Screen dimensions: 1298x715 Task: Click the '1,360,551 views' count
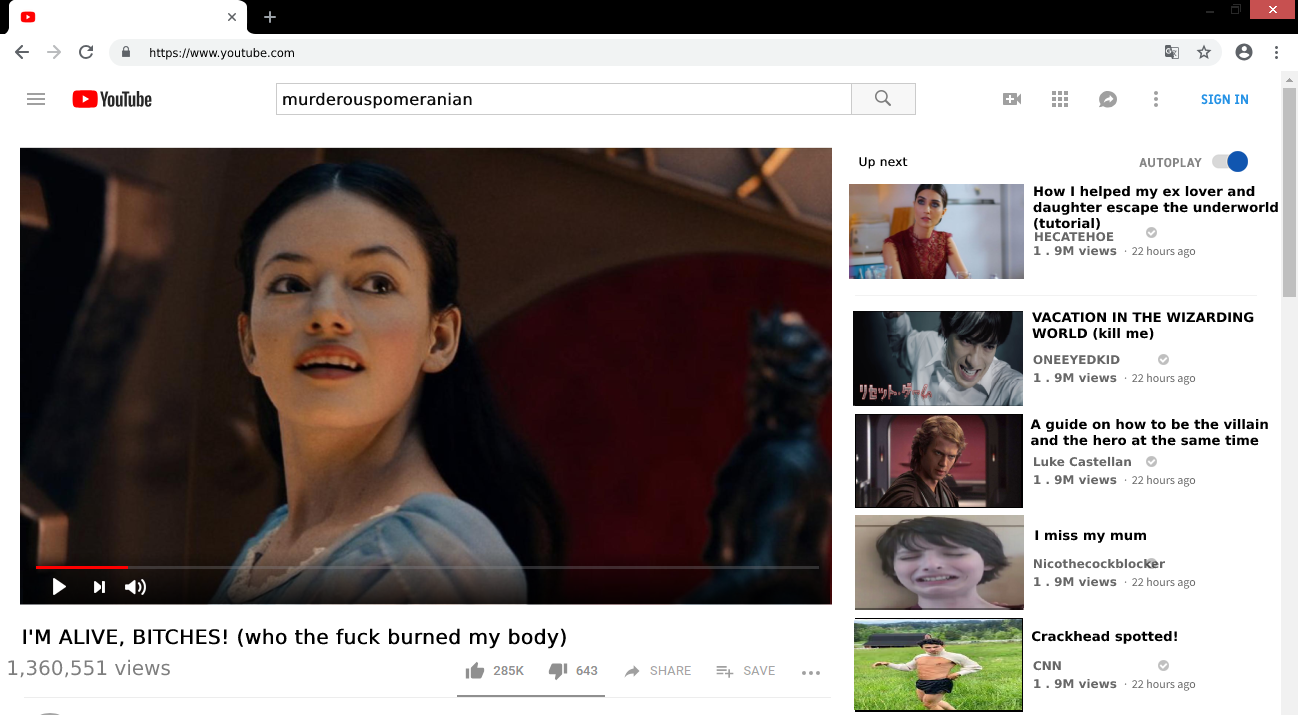click(x=89, y=669)
